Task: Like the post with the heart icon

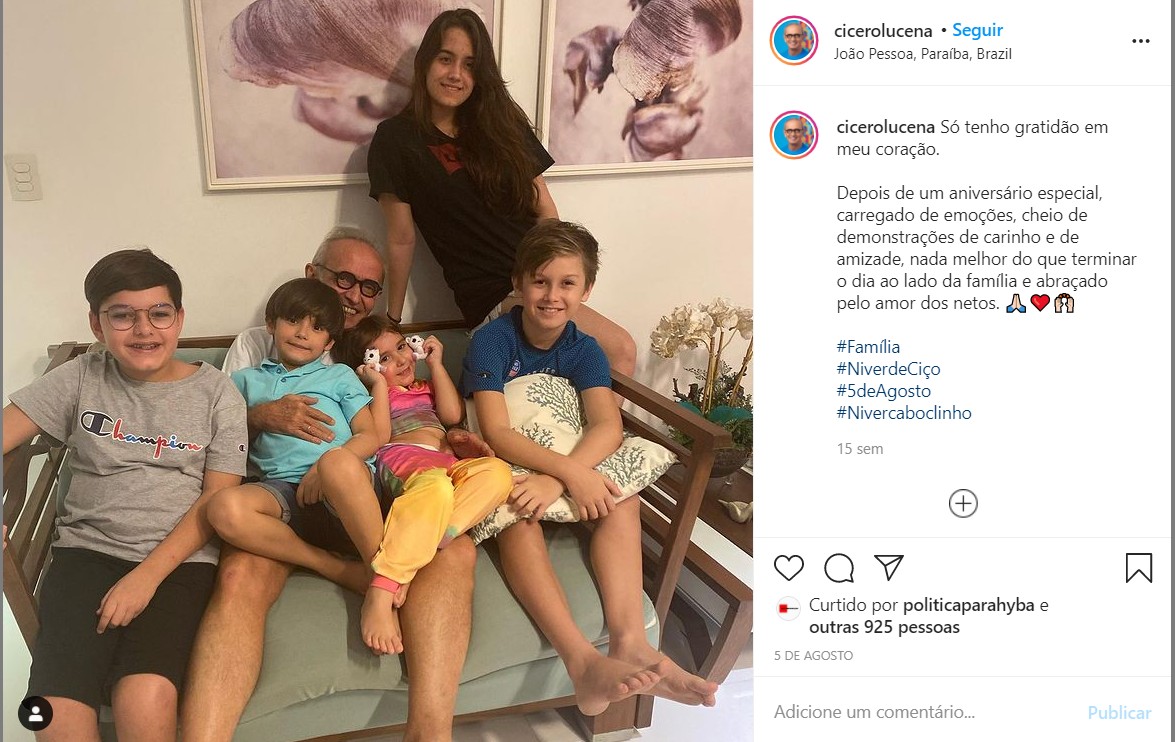Action: 788,568
